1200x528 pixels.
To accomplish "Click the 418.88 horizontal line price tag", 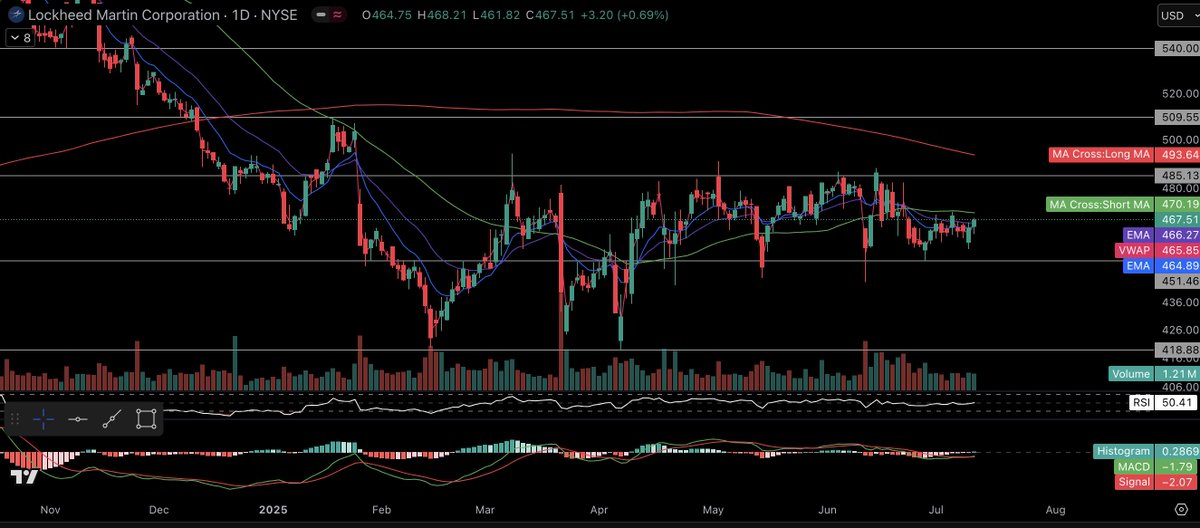I will [1176, 350].
